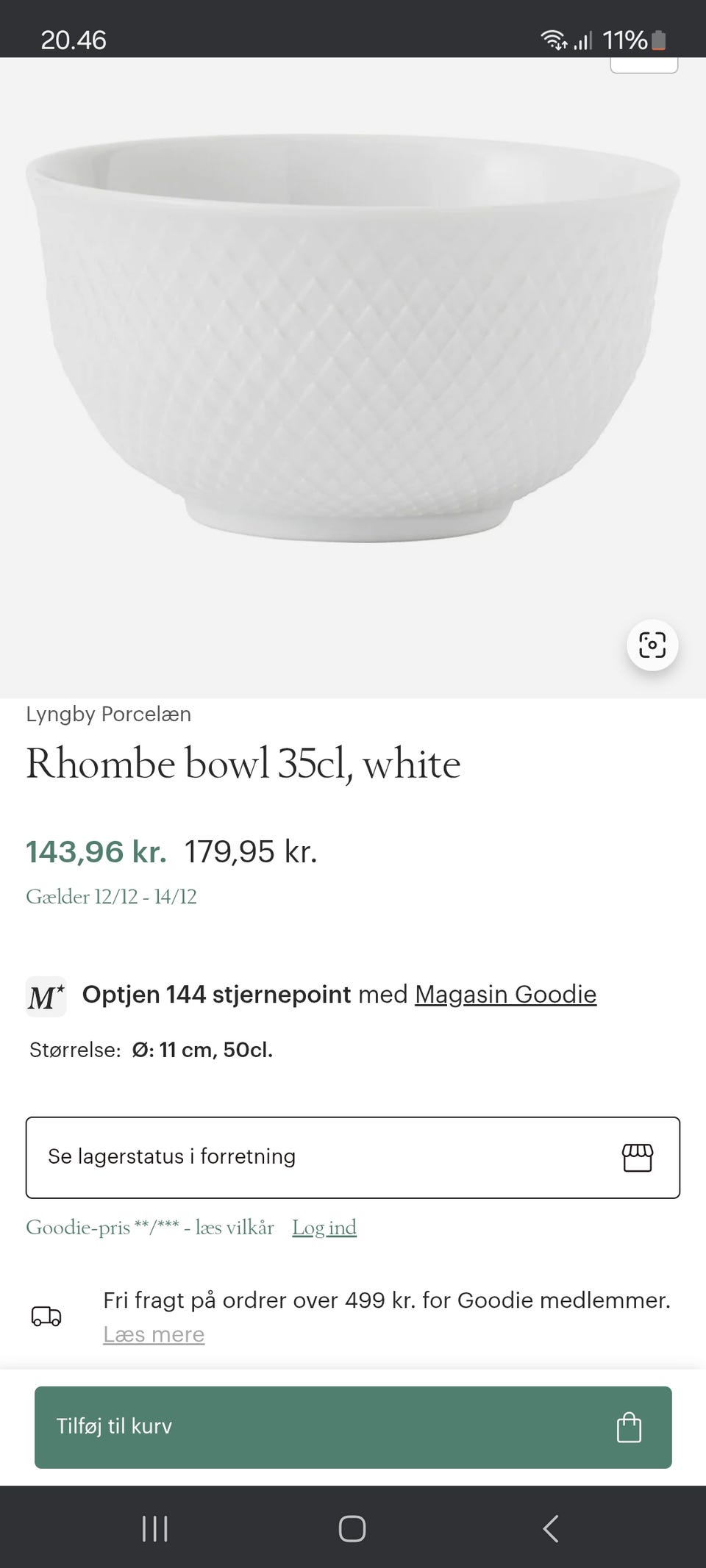The image size is (706, 1568).
Task: Tap the Wi-Fi status icon
Action: pyautogui.click(x=553, y=40)
